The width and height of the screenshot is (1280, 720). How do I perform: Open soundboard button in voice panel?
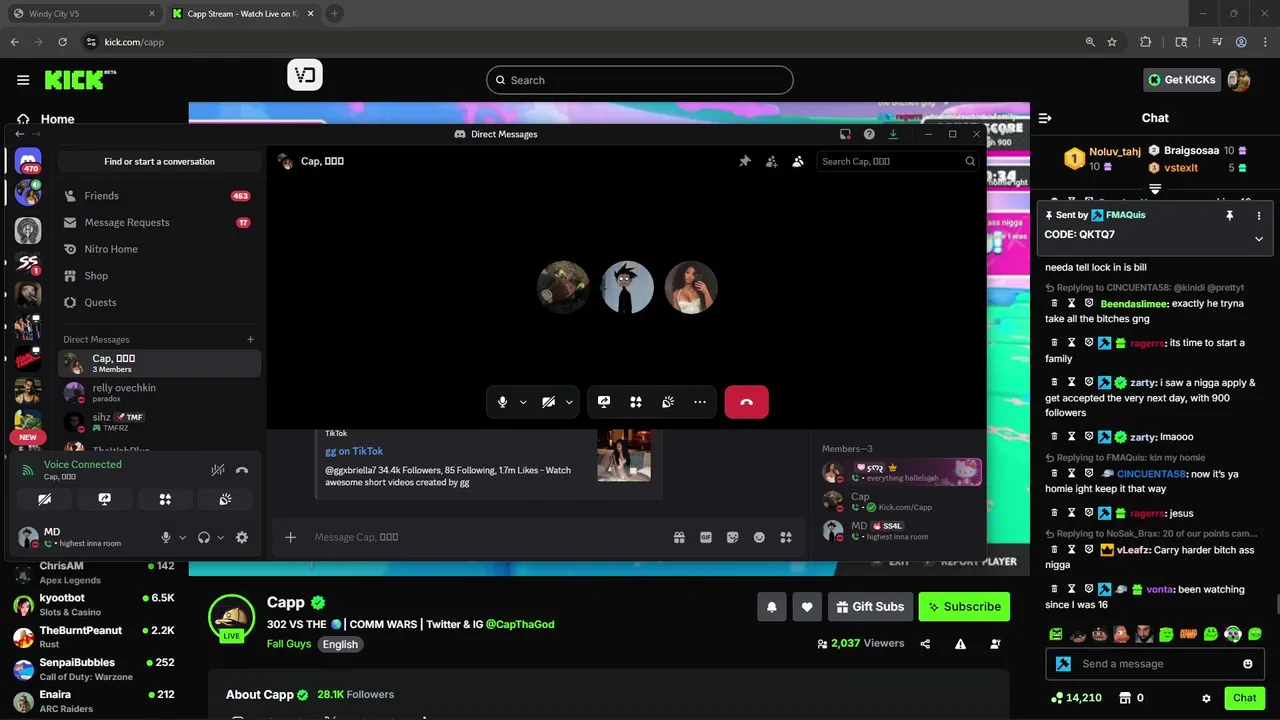225,499
